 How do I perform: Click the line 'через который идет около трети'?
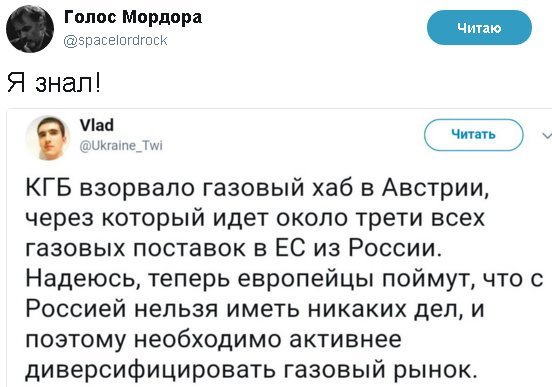click(x=255, y=218)
